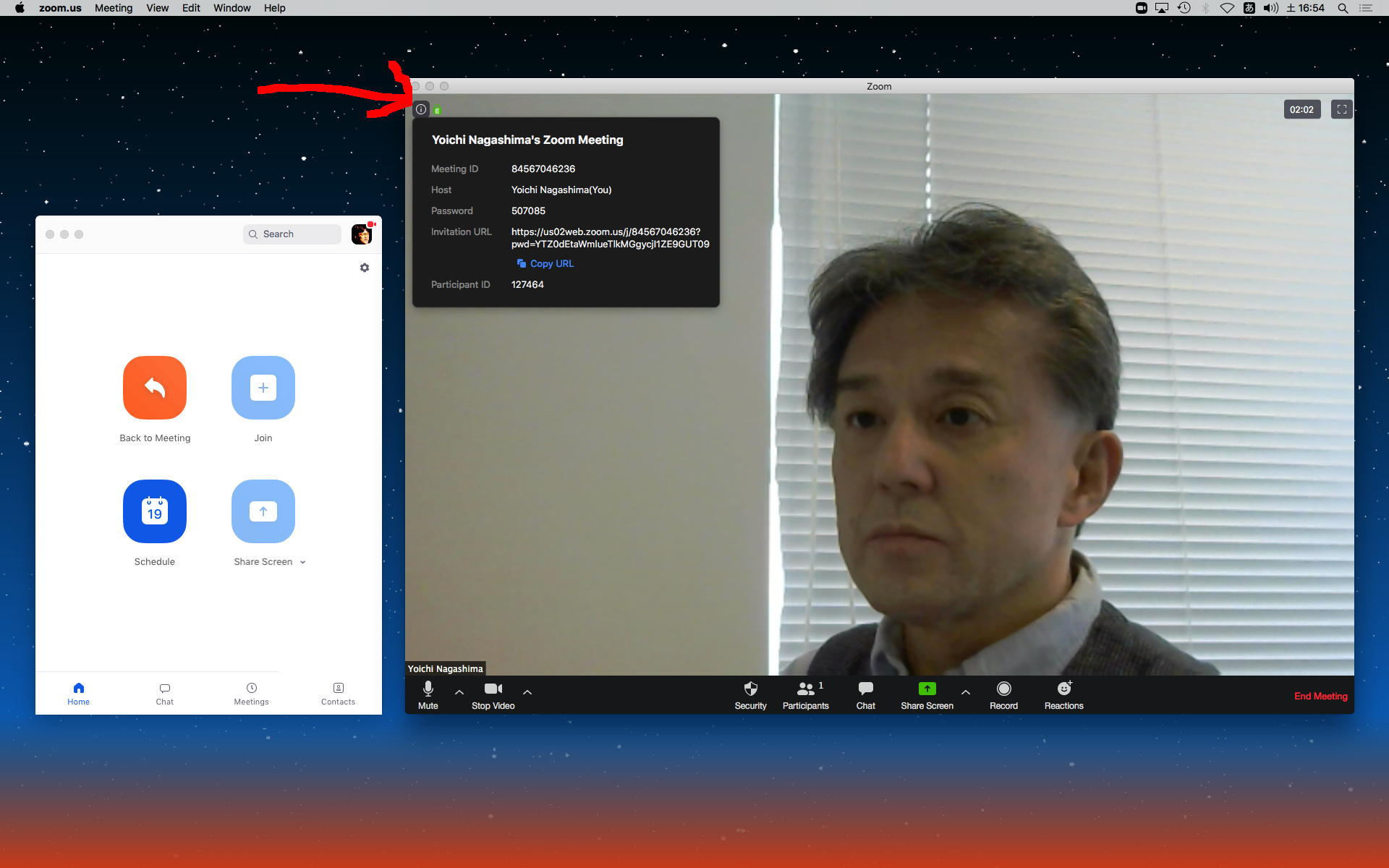
Task: Open the Reactions menu
Action: 1063,695
